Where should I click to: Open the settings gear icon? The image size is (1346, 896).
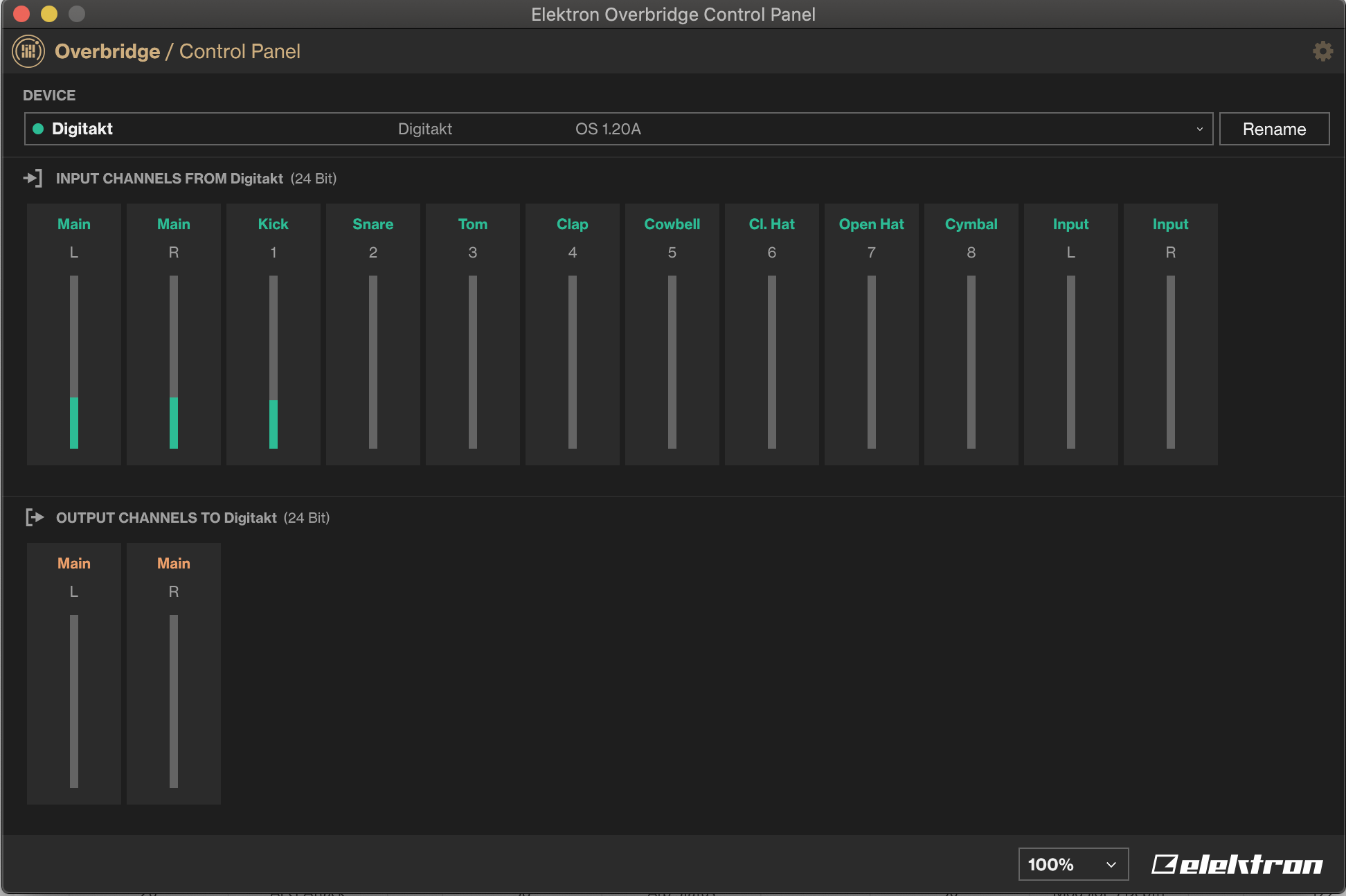pos(1322,51)
